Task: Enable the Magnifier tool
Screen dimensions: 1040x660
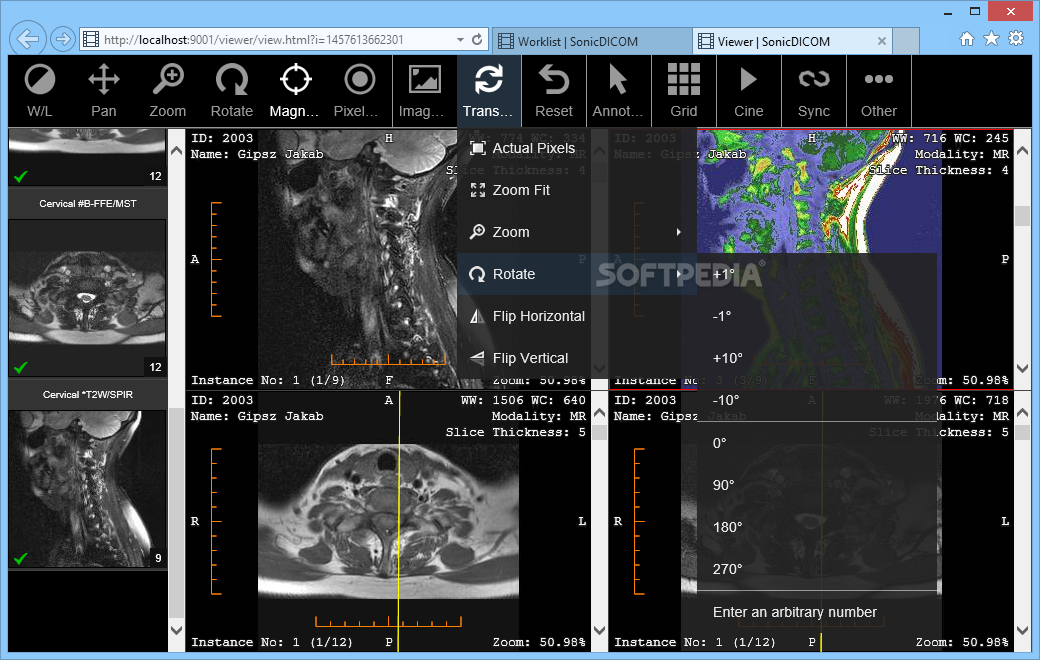Action: point(295,91)
